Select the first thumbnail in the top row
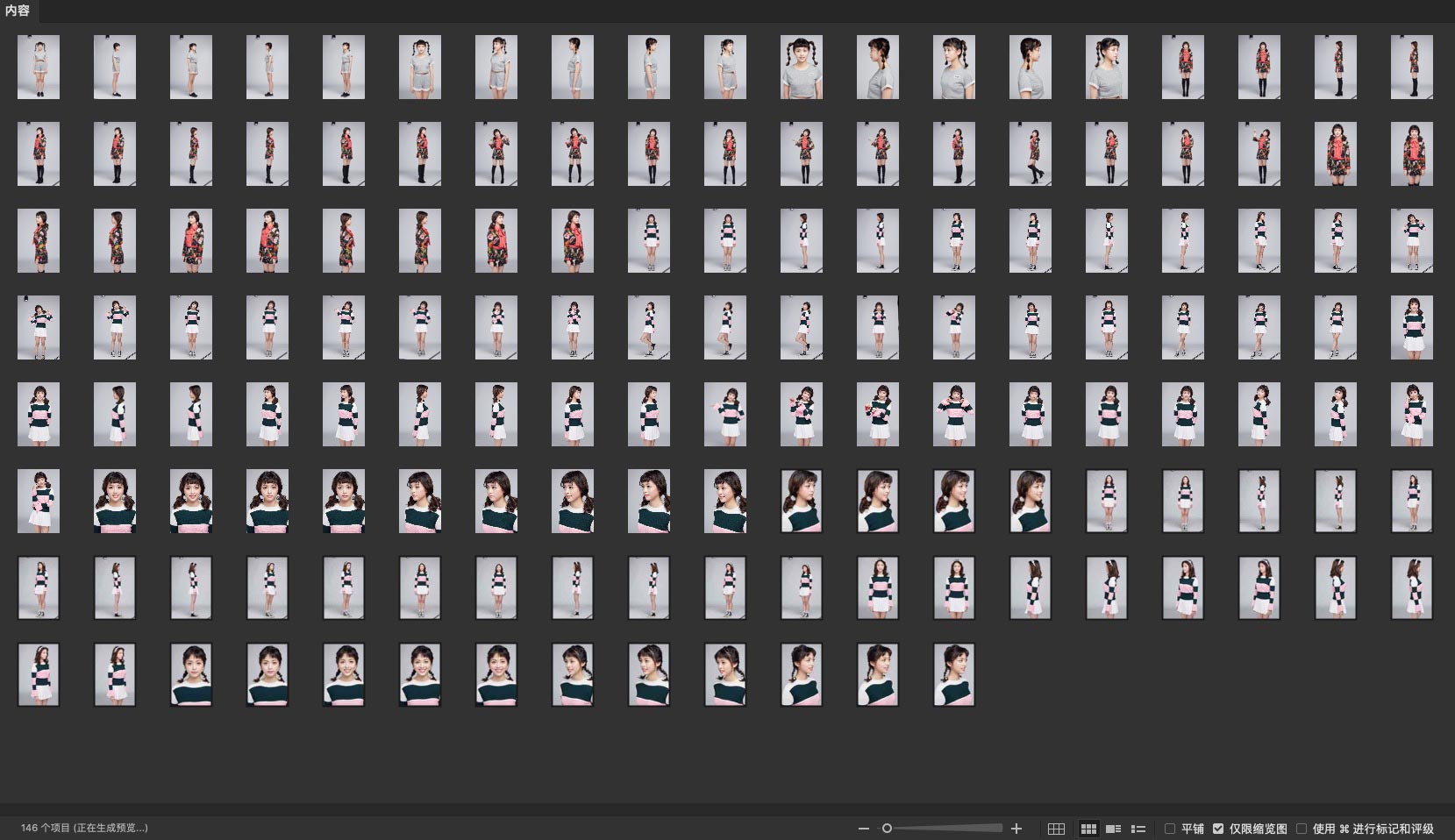This screenshot has width=1455, height=840. (x=39, y=67)
